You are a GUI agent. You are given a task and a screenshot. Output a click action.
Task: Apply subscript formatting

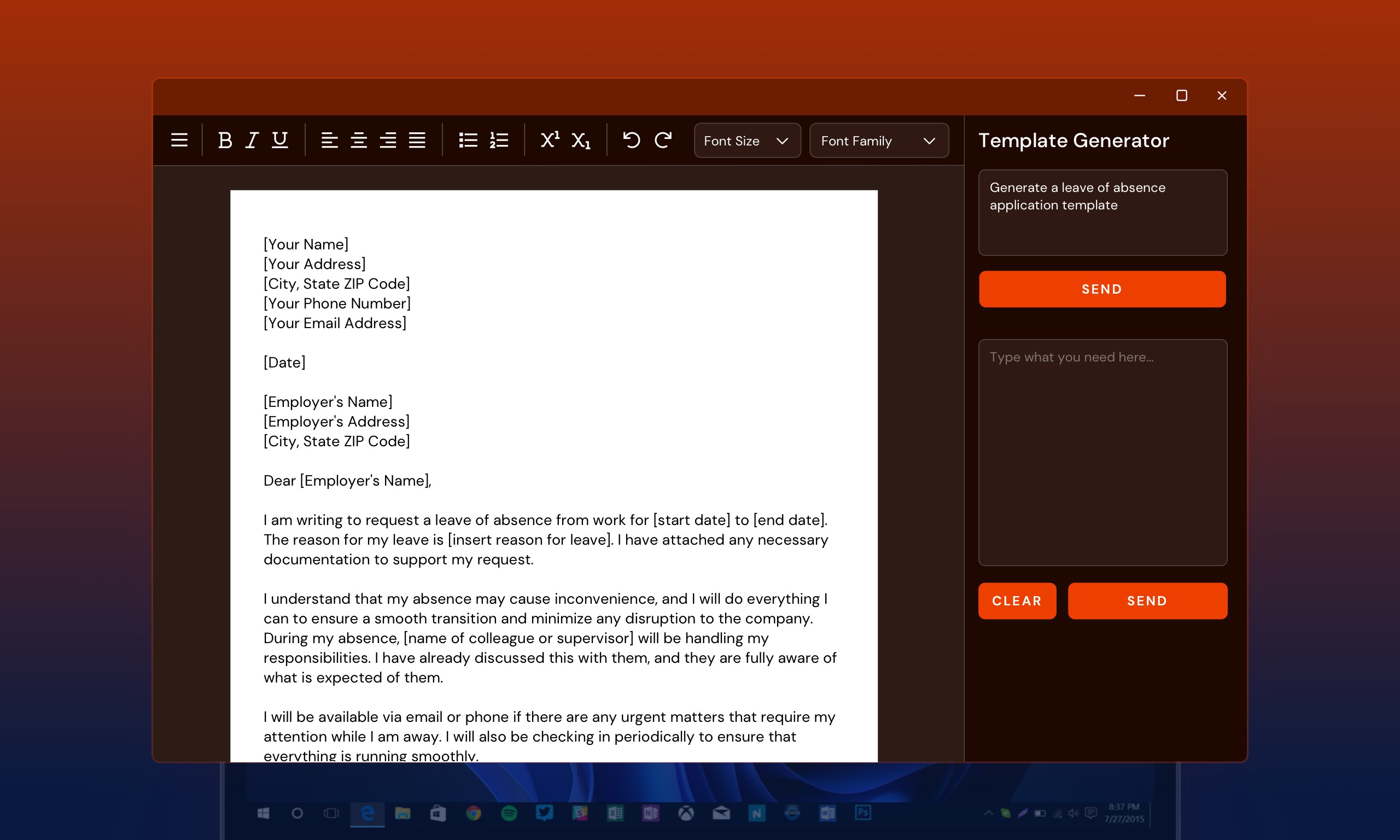click(581, 141)
